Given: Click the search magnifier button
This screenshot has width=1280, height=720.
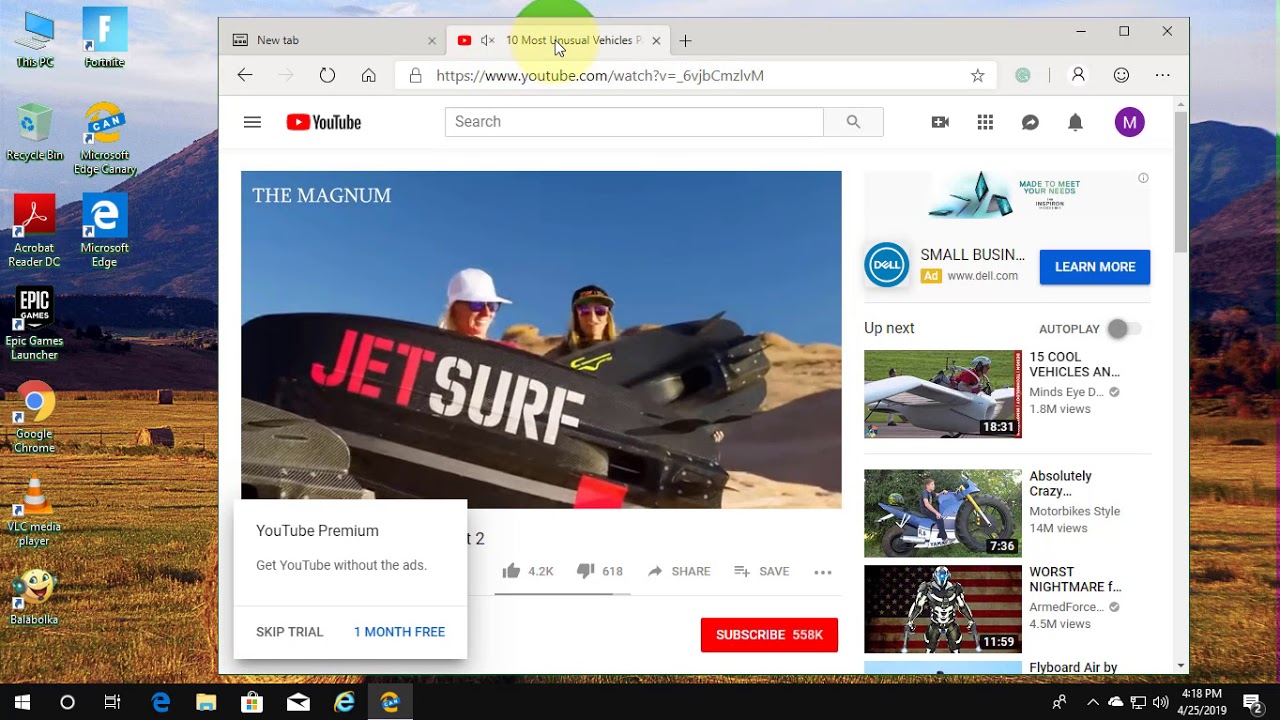Looking at the screenshot, I should coord(853,122).
